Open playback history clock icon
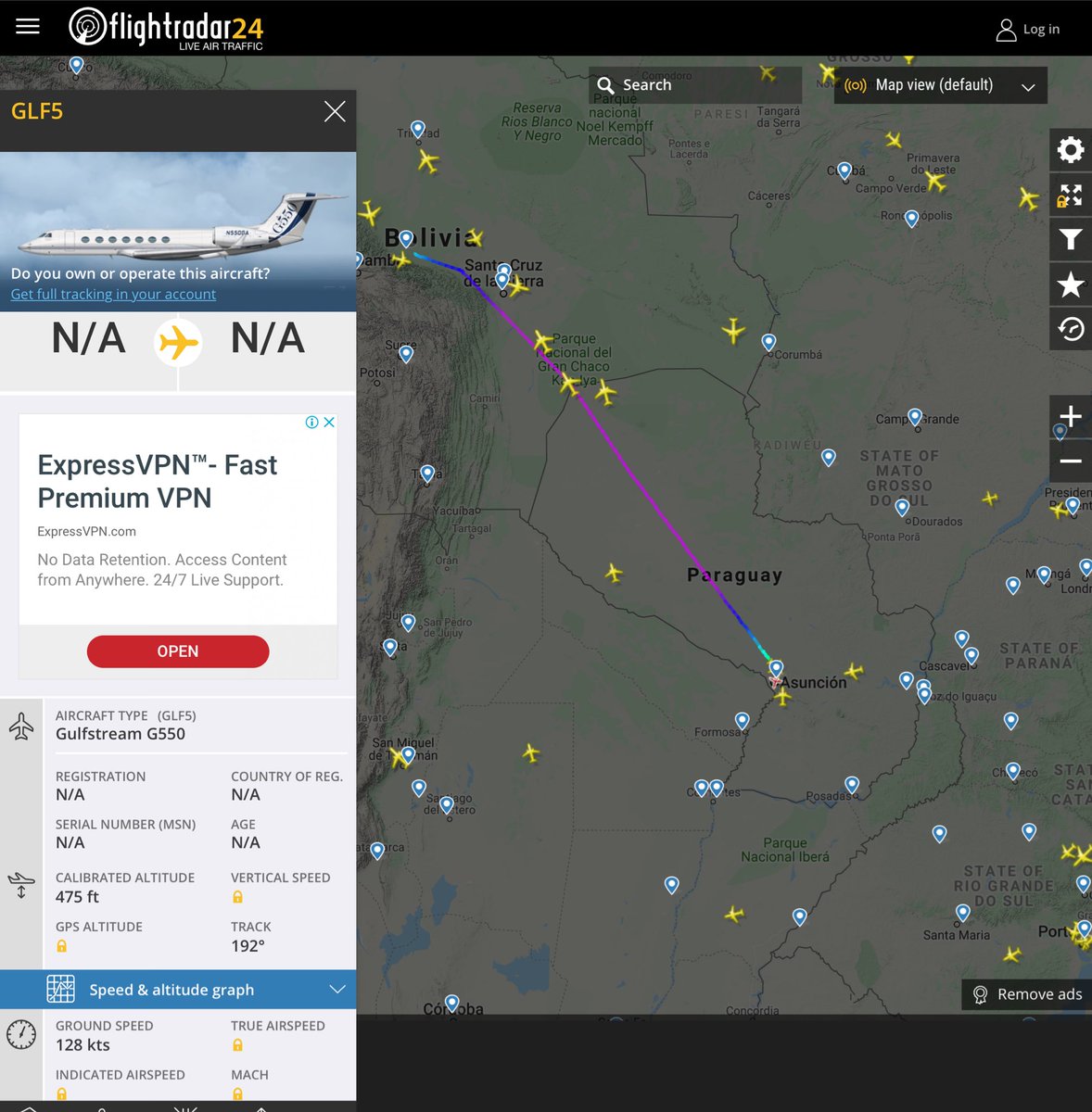Image resolution: width=1092 pixels, height=1112 pixels. 1071,329
